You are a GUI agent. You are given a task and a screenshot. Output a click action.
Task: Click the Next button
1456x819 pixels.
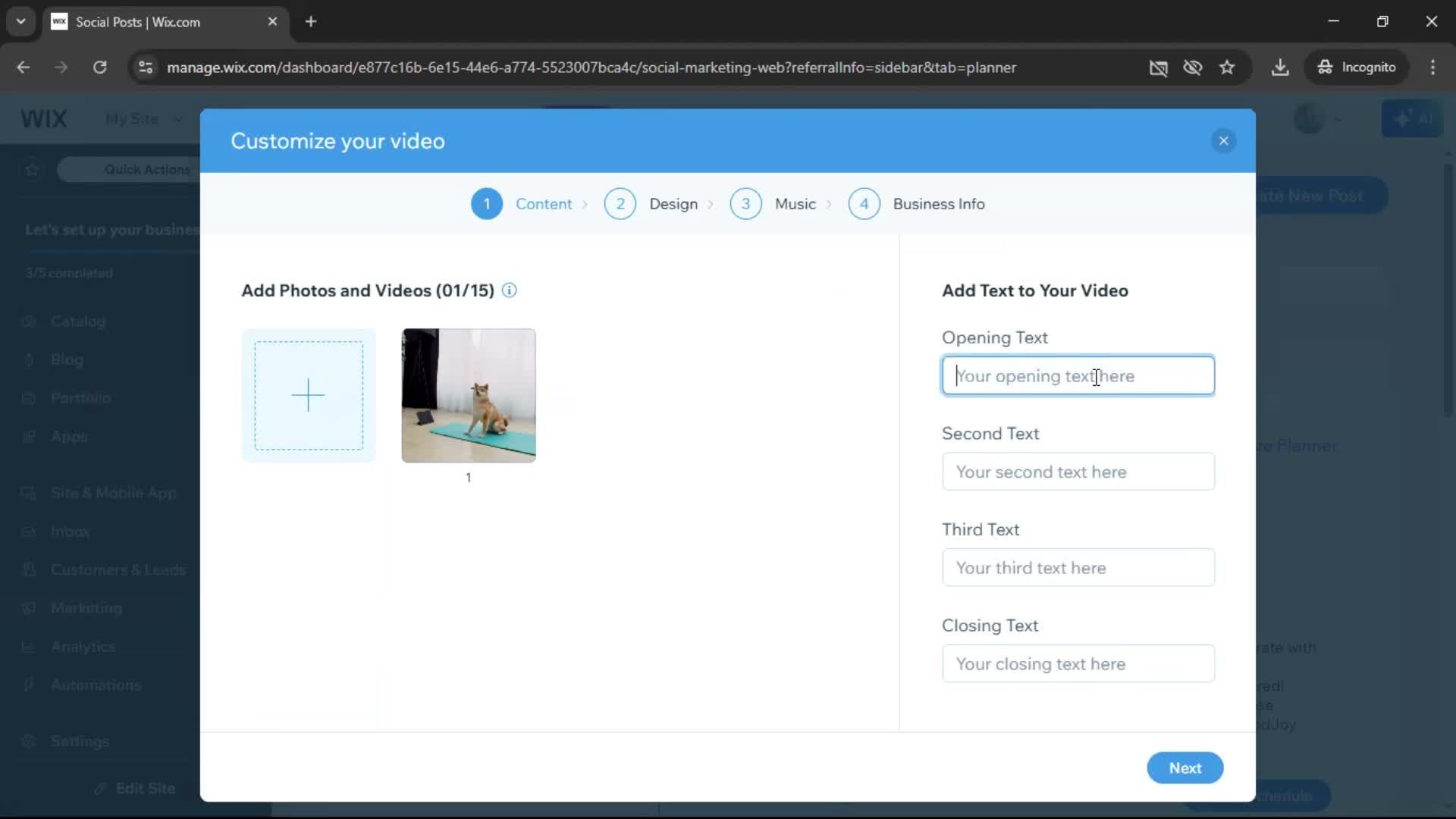pos(1185,768)
